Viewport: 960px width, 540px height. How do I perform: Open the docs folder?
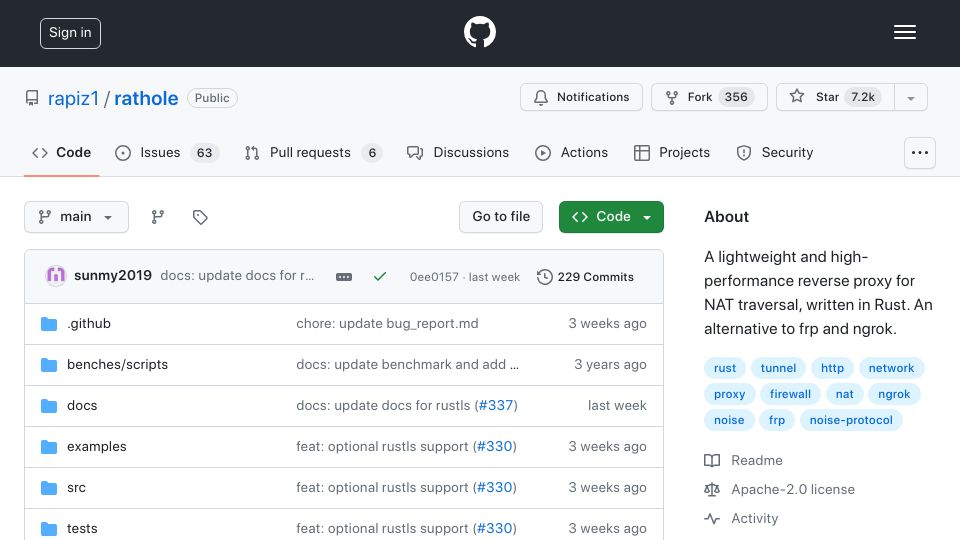(82, 405)
